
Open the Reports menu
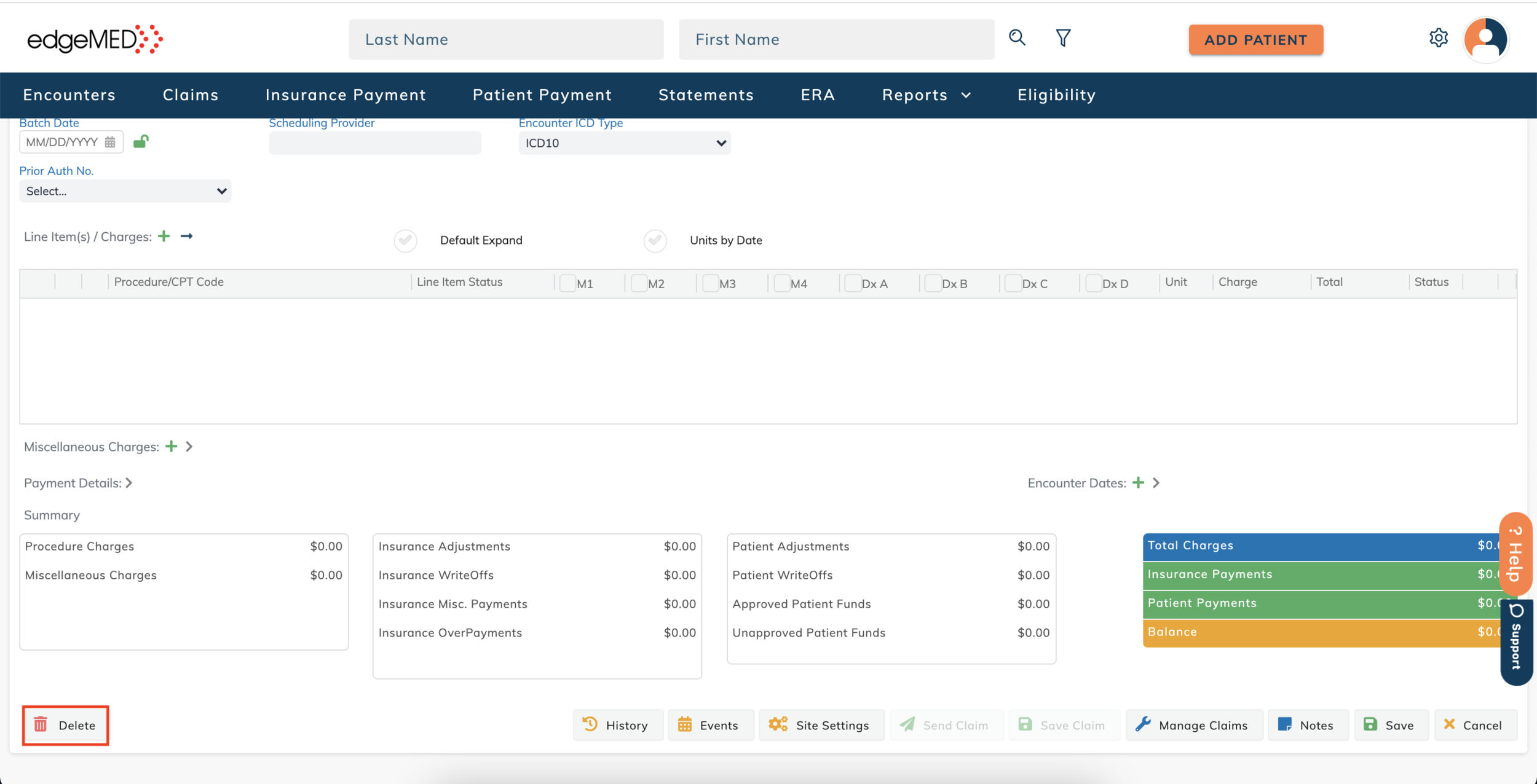pyautogui.click(x=926, y=95)
